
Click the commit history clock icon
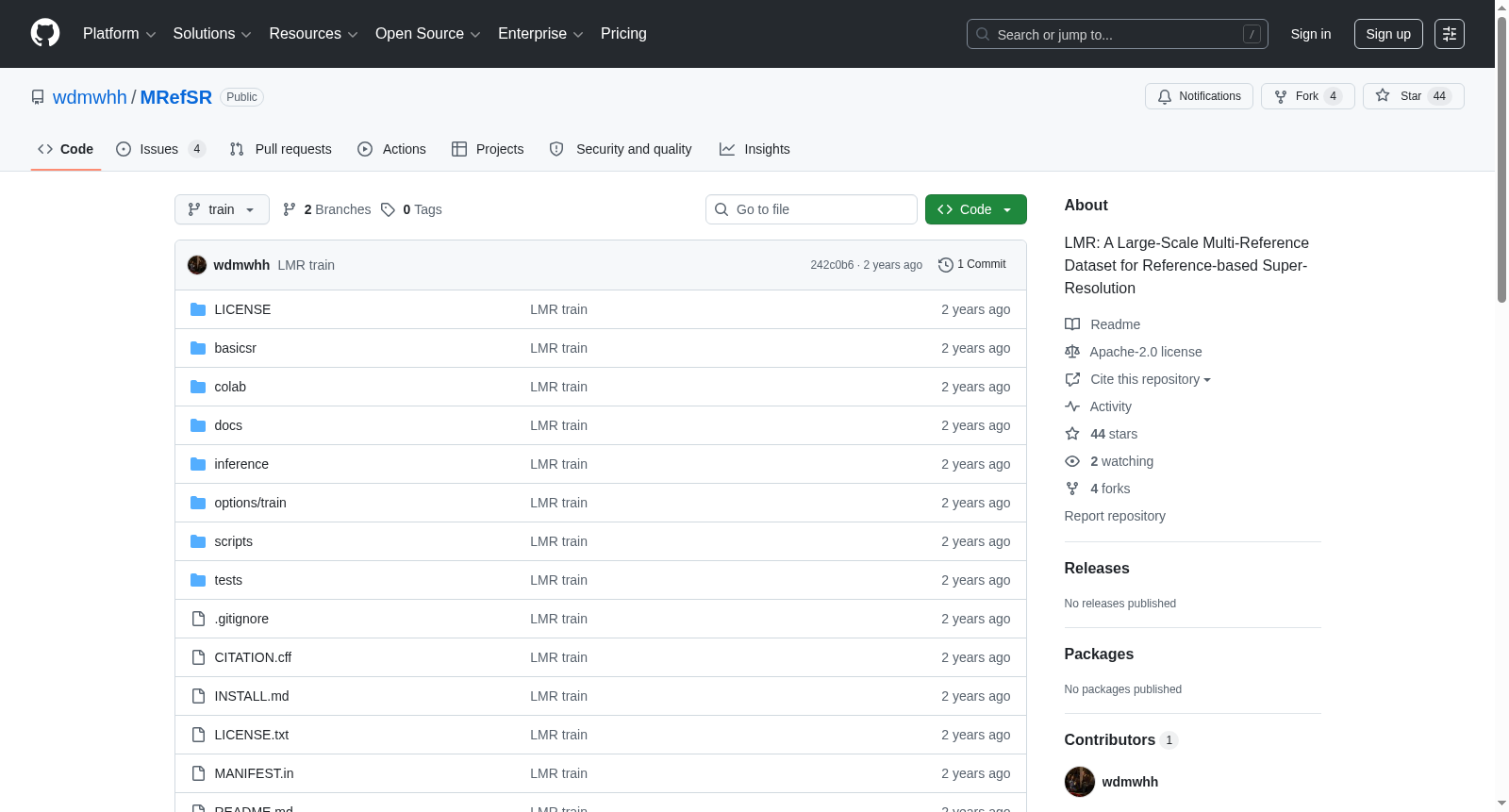tap(946, 265)
